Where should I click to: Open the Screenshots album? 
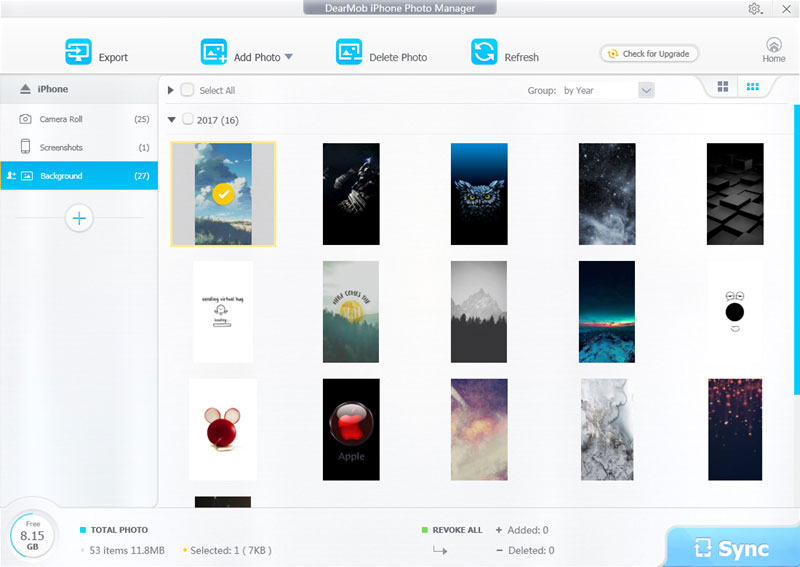coord(61,147)
